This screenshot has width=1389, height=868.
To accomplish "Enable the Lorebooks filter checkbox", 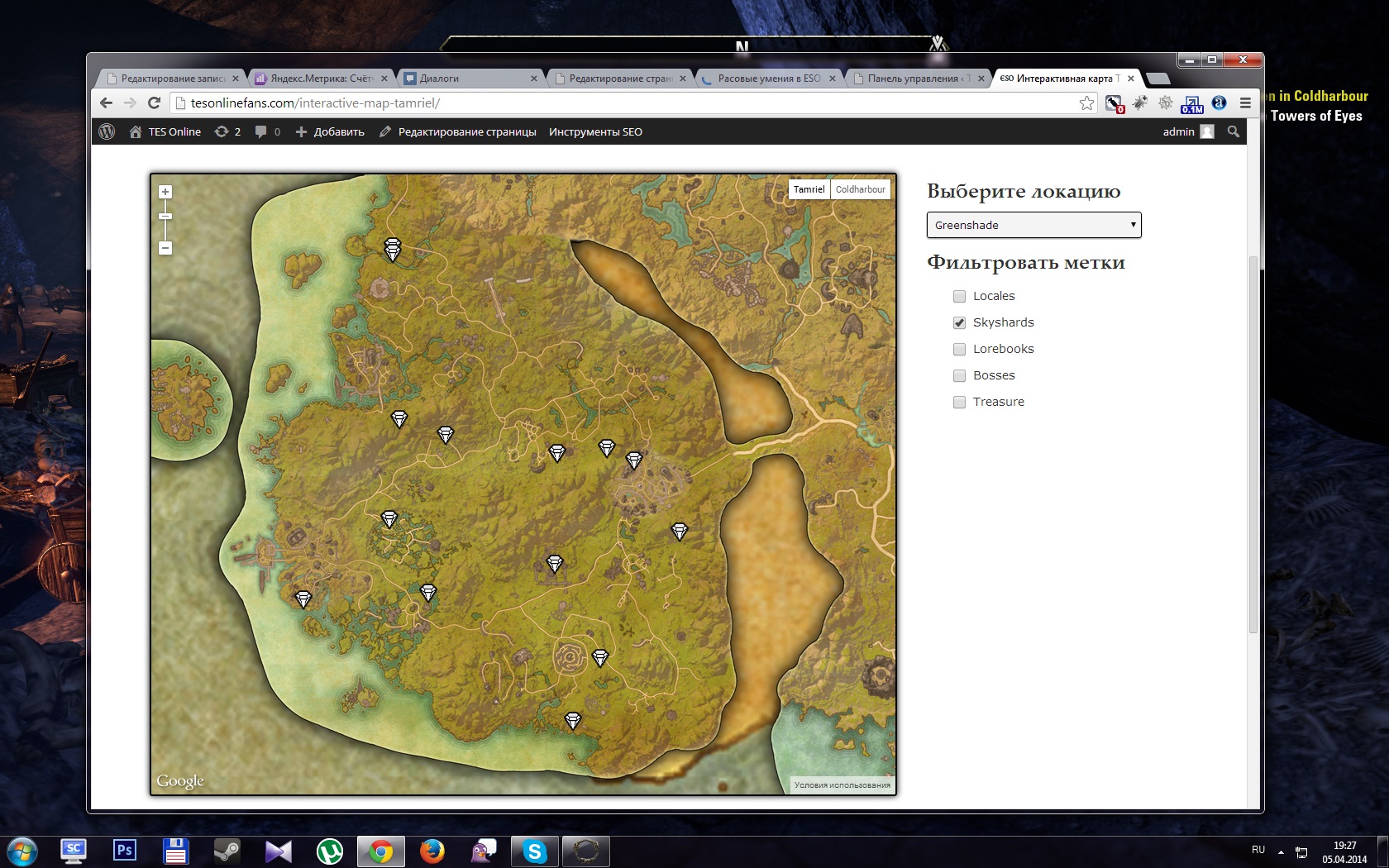I will click(959, 349).
